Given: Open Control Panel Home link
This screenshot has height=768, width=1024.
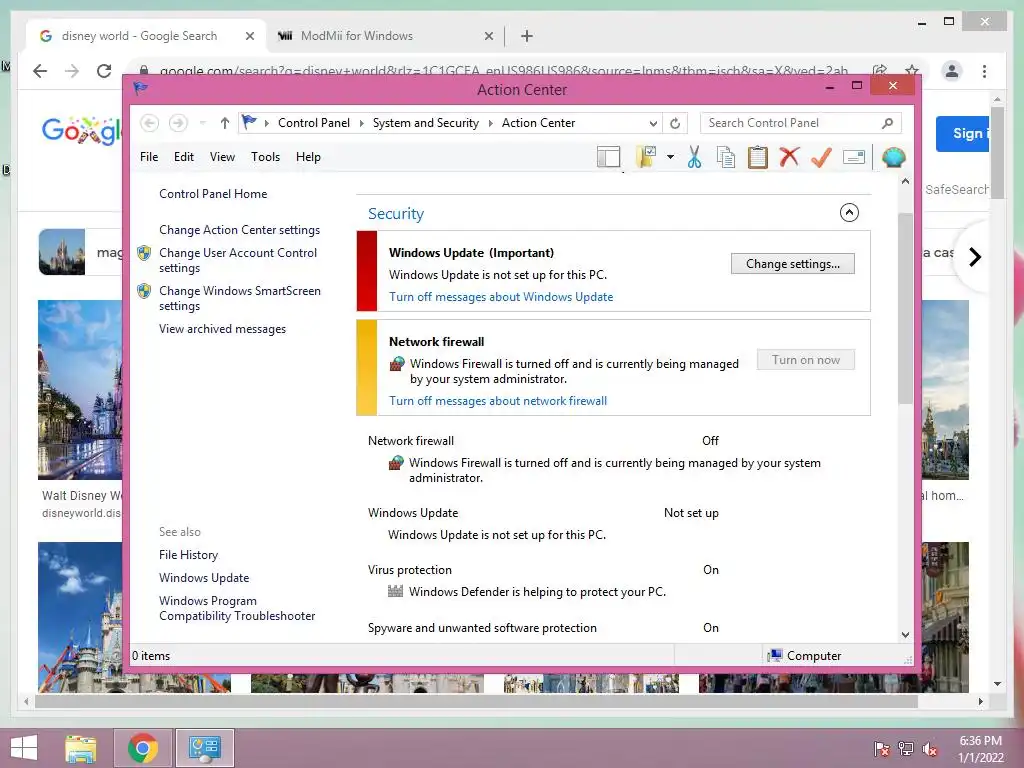Looking at the screenshot, I should [x=213, y=194].
